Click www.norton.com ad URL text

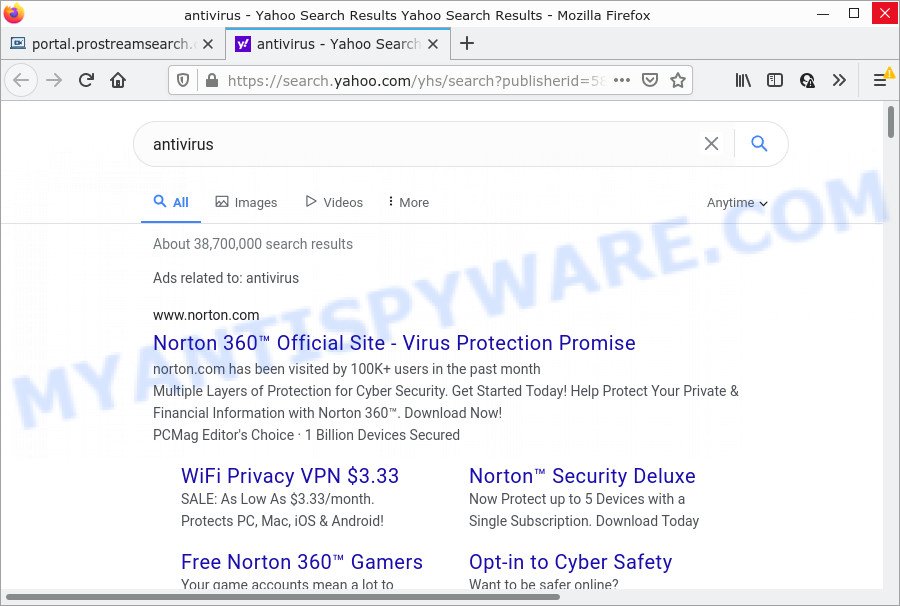click(x=206, y=315)
